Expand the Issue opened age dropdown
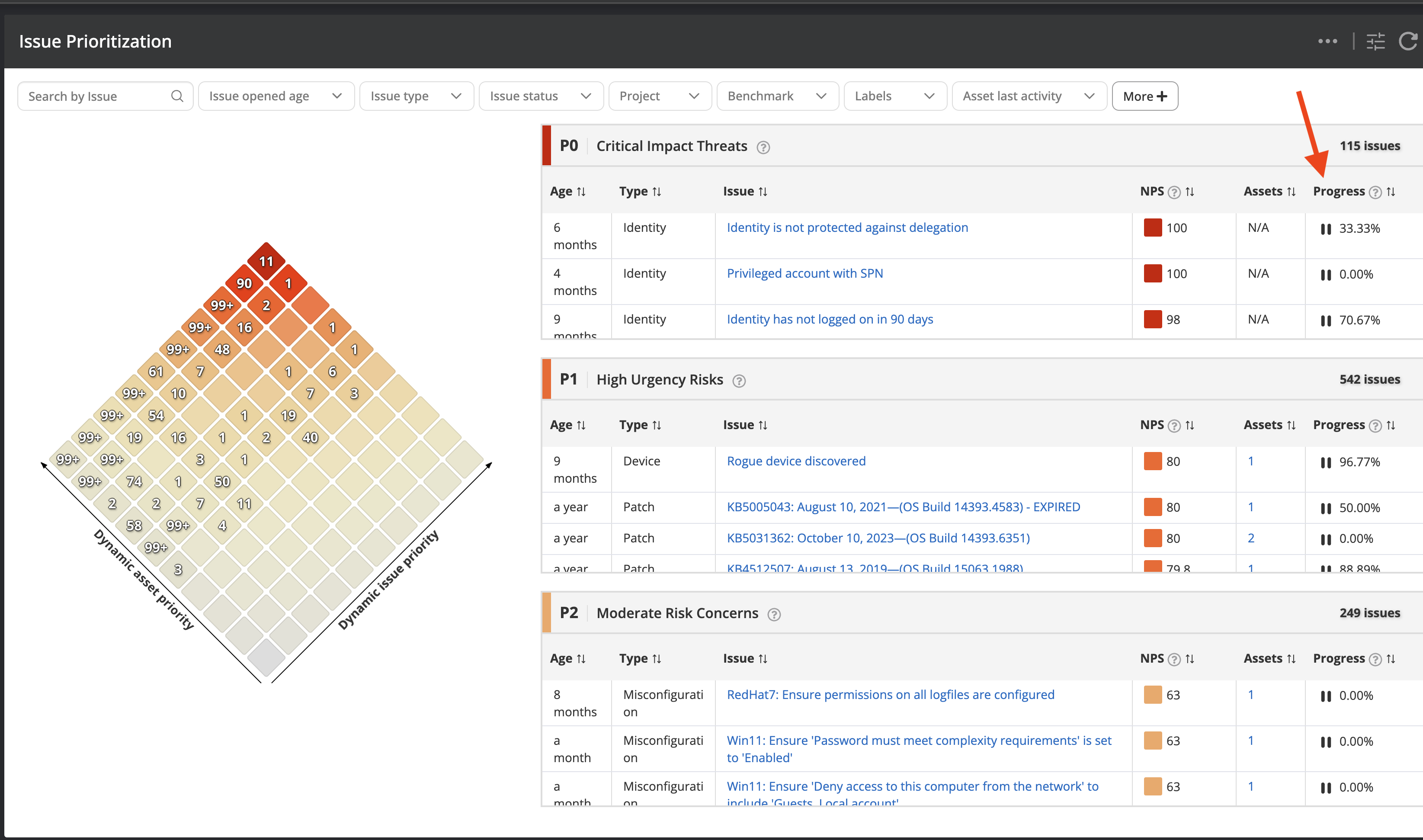The image size is (1423, 840). tap(276, 96)
